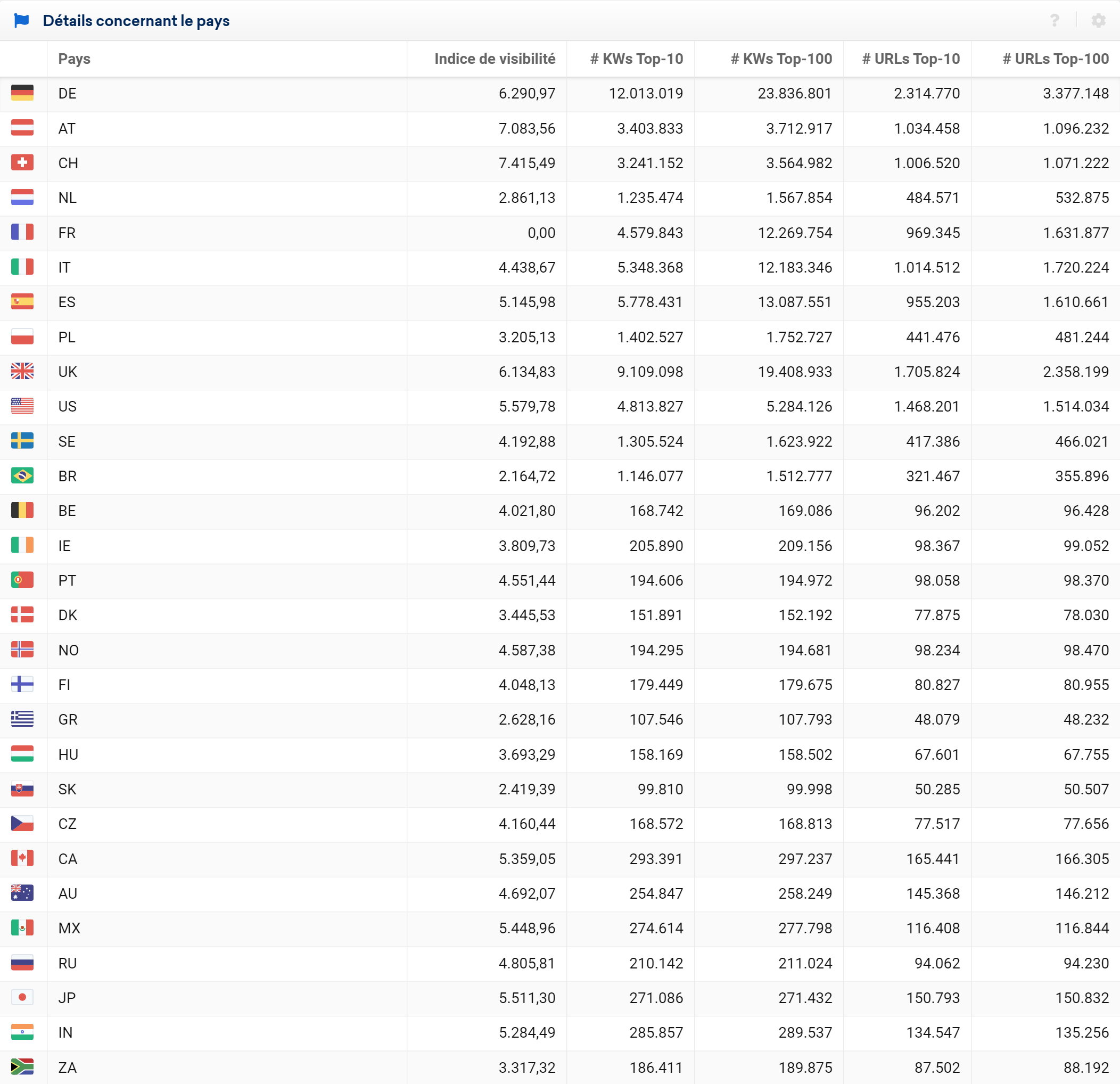The image size is (1120, 1084).
Task: Click URLs Top-10 value 1.014.512
Action: click(x=927, y=267)
